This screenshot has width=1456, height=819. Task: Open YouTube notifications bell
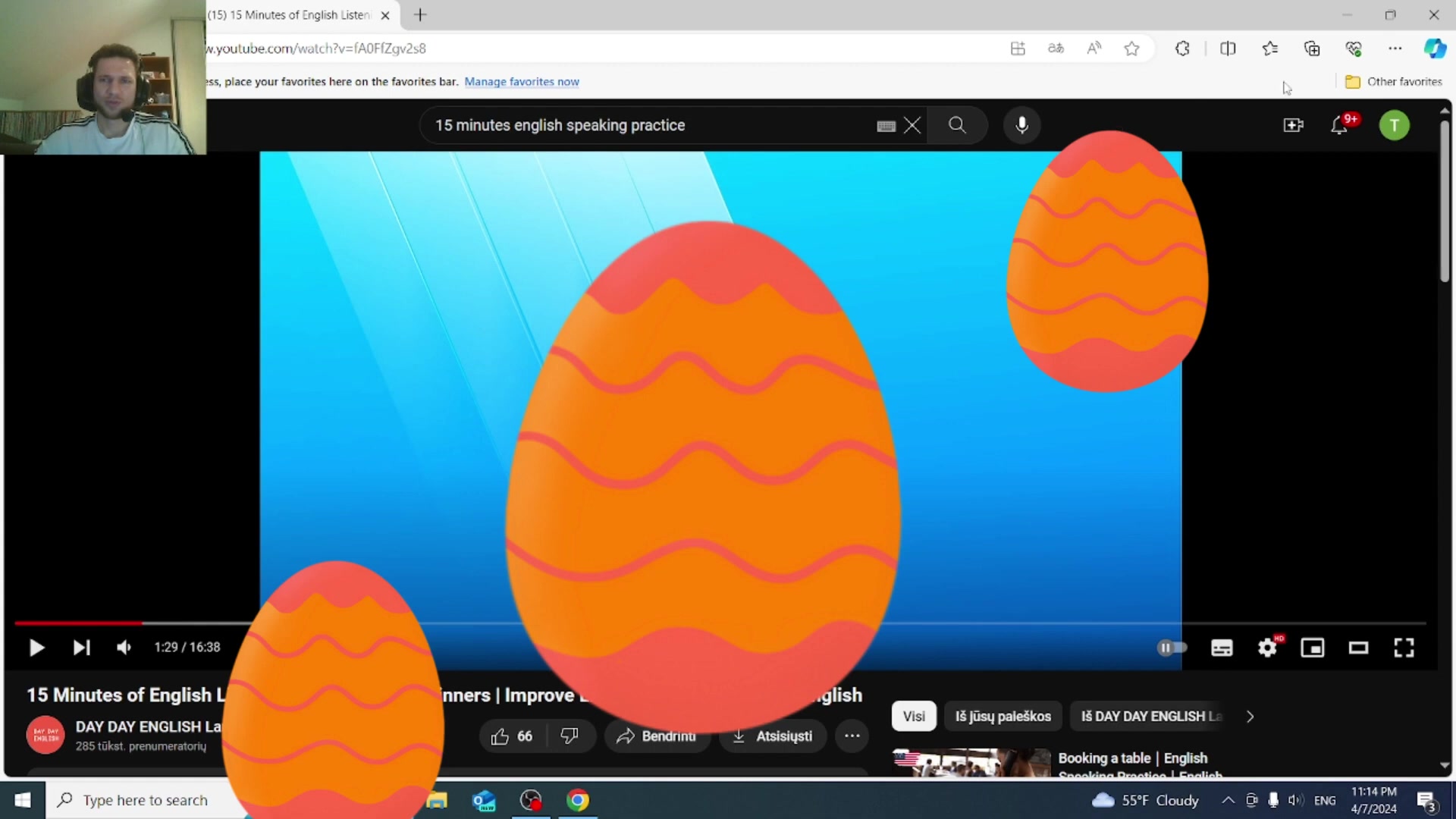pos(1339,125)
